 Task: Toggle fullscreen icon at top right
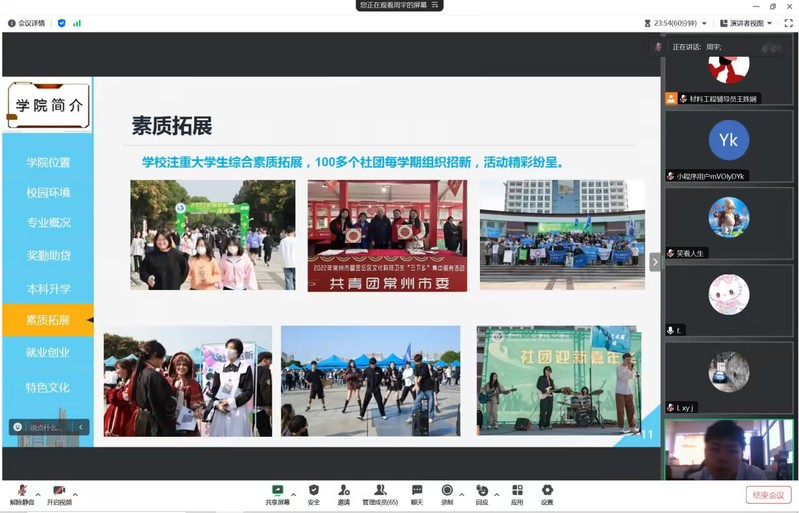[x=787, y=23]
